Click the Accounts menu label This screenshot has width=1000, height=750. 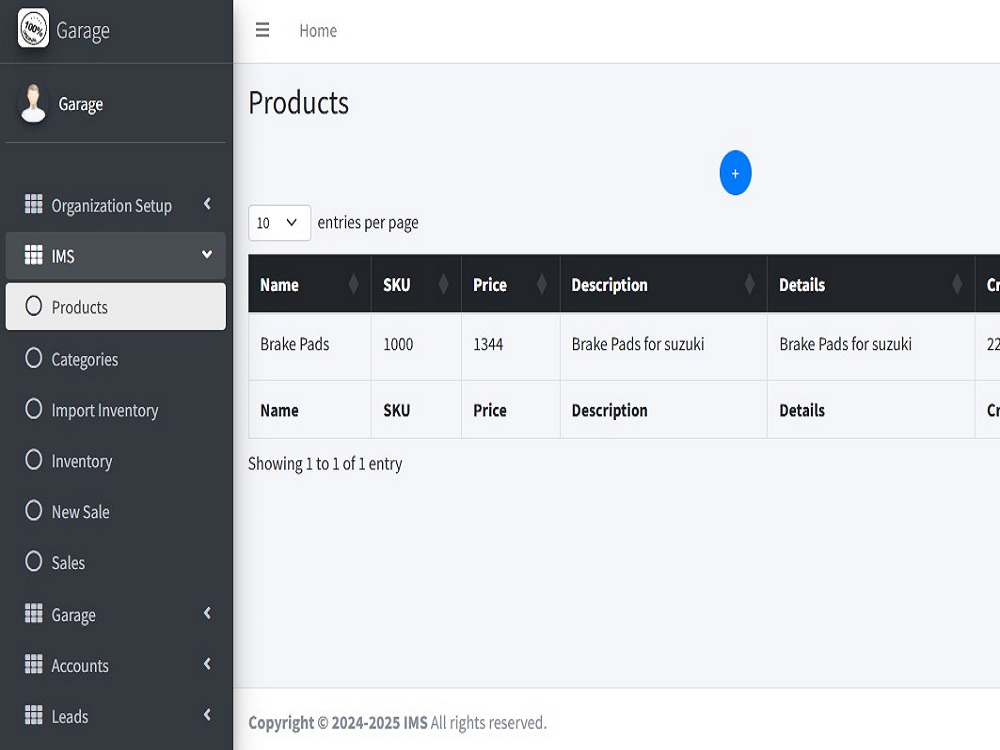(x=80, y=666)
